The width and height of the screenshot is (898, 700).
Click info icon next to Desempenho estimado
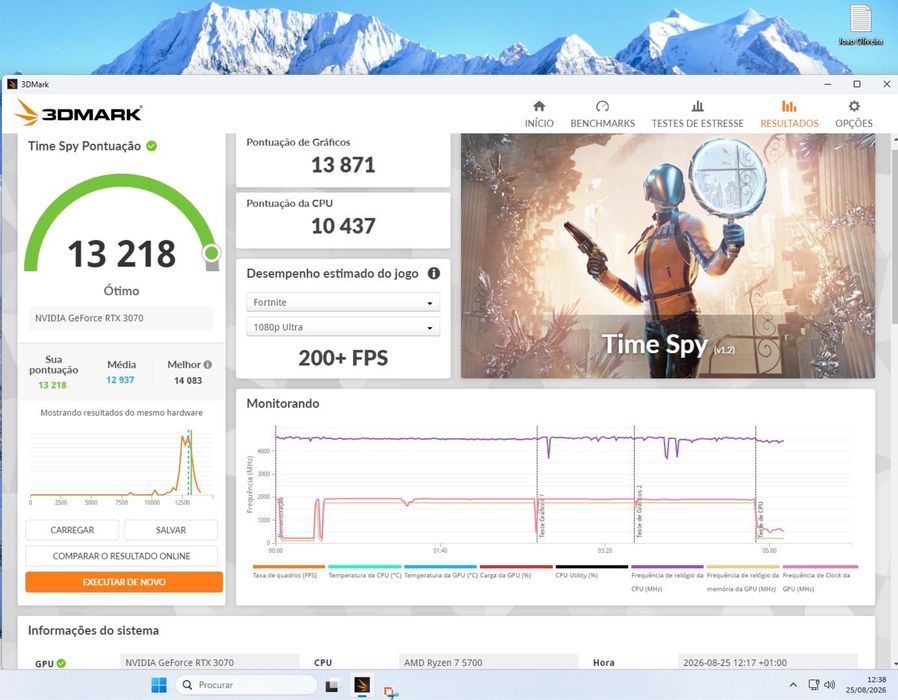[x=434, y=273]
